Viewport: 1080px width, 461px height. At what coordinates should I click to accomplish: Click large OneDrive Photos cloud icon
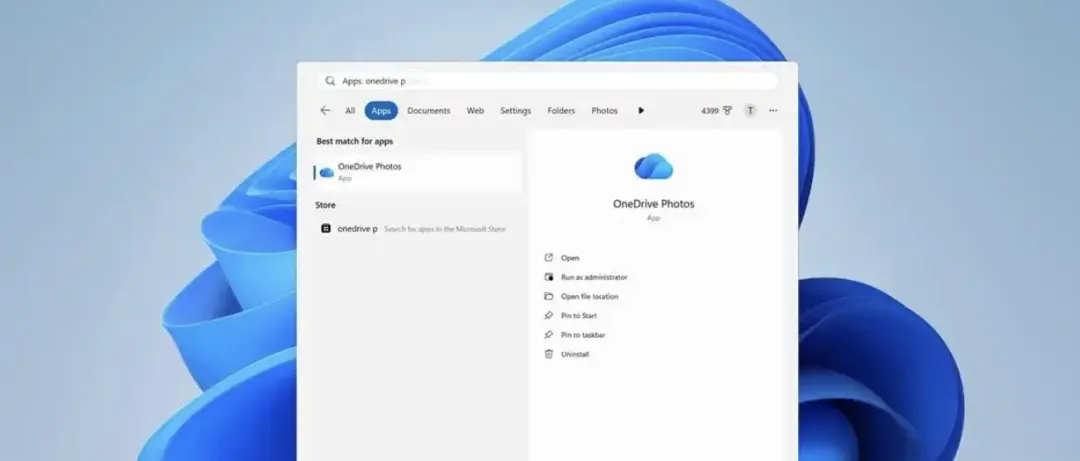[653, 166]
